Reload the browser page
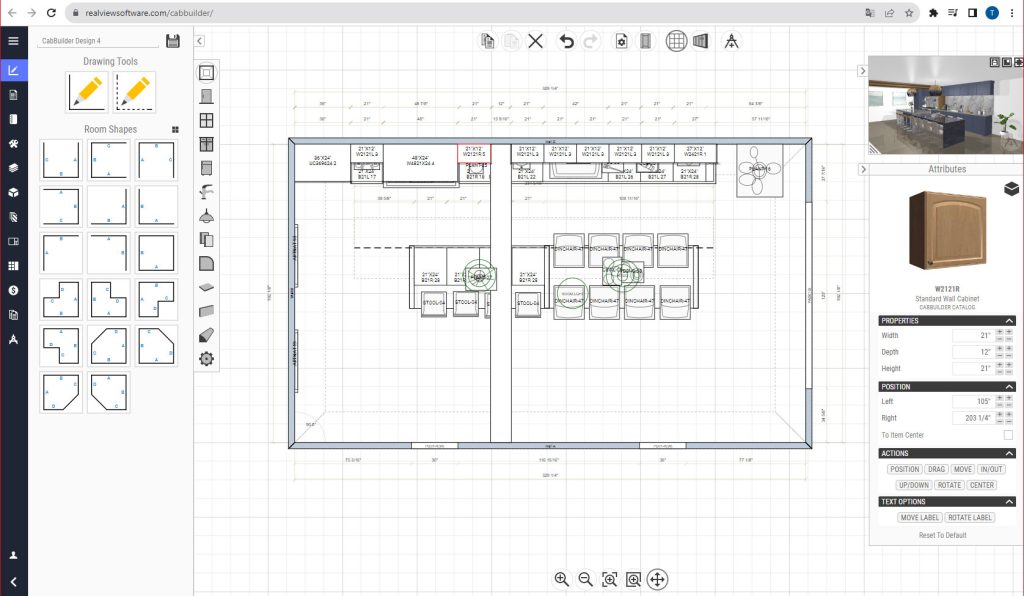 coord(51,12)
